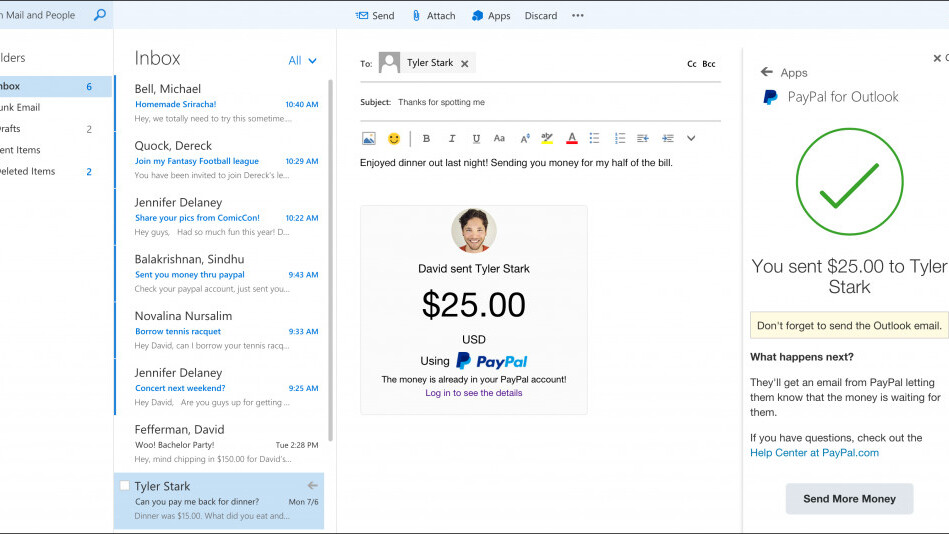Toggle italic formatting
The width and height of the screenshot is (949, 534).
click(452, 138)
